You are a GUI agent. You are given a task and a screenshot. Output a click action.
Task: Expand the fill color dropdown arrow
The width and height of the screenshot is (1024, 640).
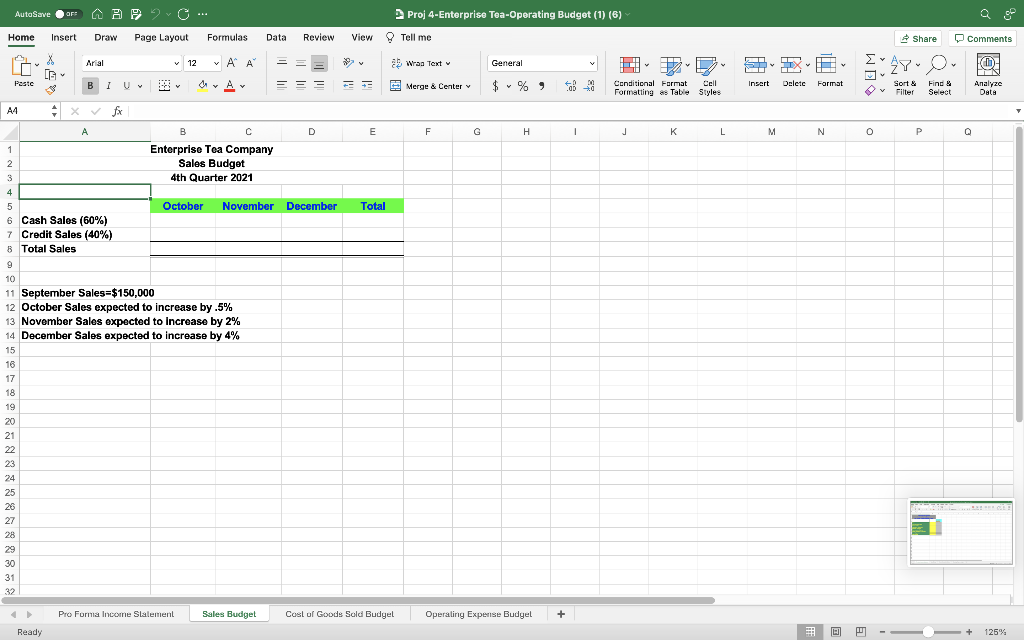[216, 86]
